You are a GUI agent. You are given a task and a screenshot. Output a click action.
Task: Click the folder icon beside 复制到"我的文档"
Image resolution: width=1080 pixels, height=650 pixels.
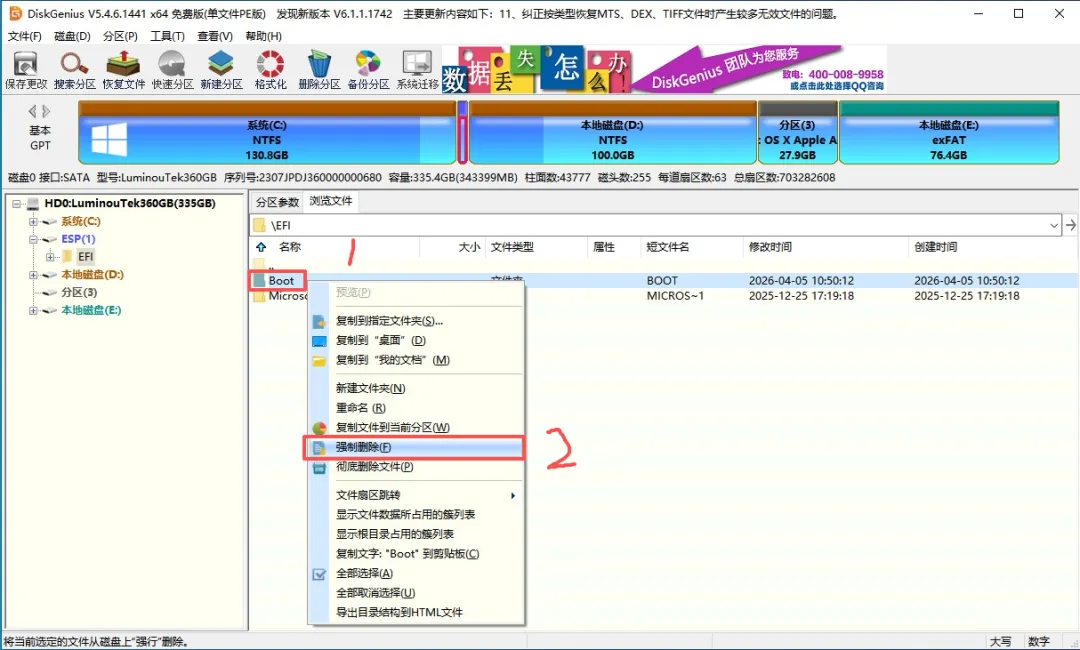point(319,360)
